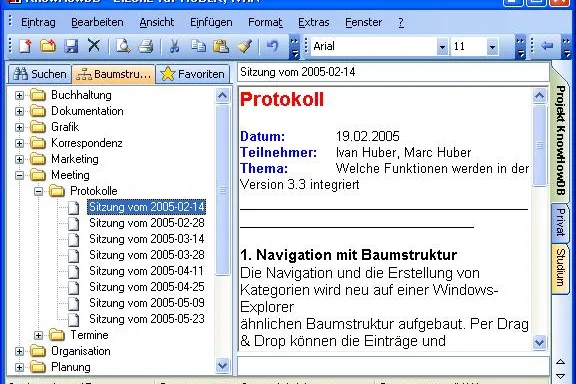Open print preview magnifier icon
Viewport: 576px width, 384px height.
[x=123, y=46]
